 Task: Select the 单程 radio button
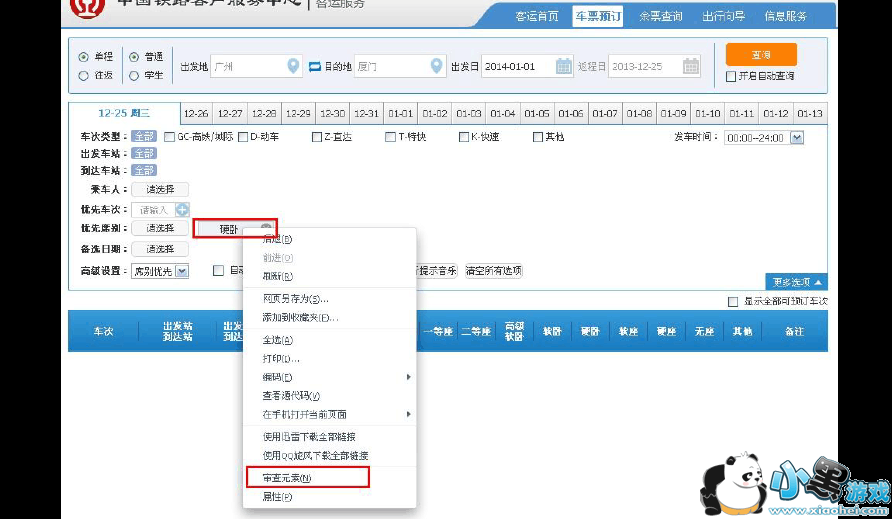pos(84,57)
